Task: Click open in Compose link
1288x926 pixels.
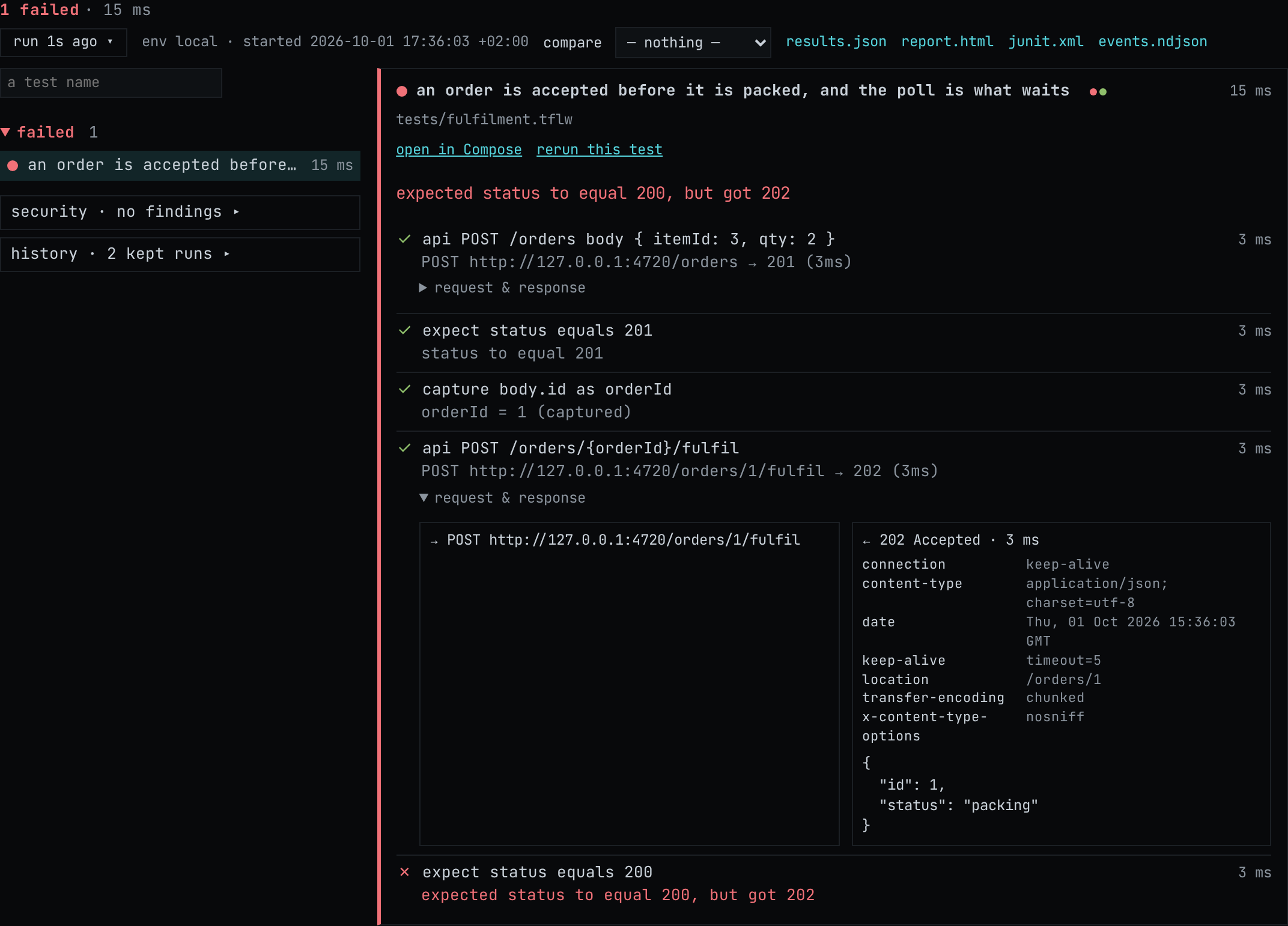Action: click(x=458, y=150)
